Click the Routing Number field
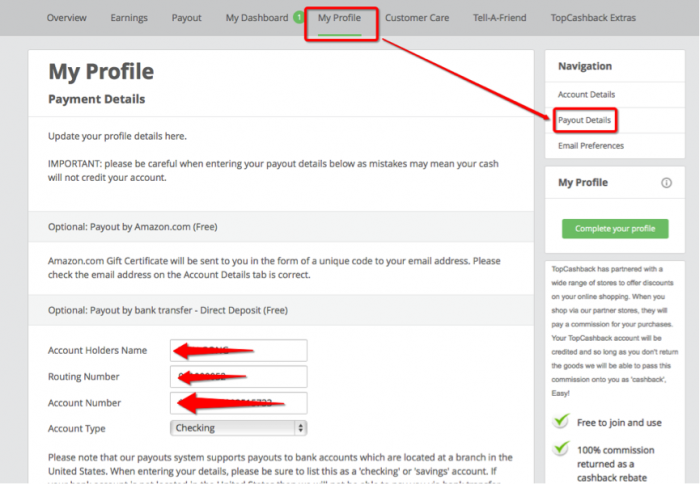700x484 pixels. point(238,376)
